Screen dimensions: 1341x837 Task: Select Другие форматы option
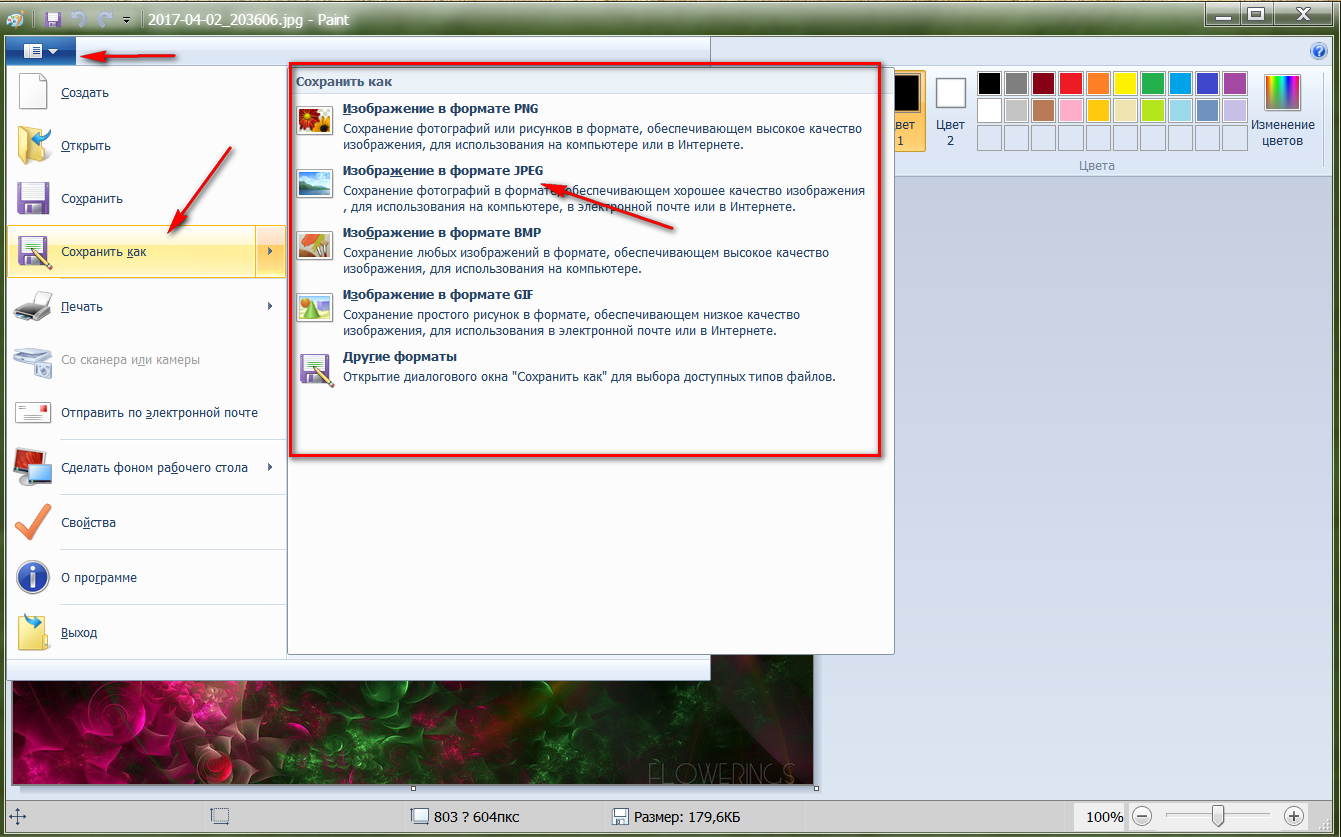[400, 357]
